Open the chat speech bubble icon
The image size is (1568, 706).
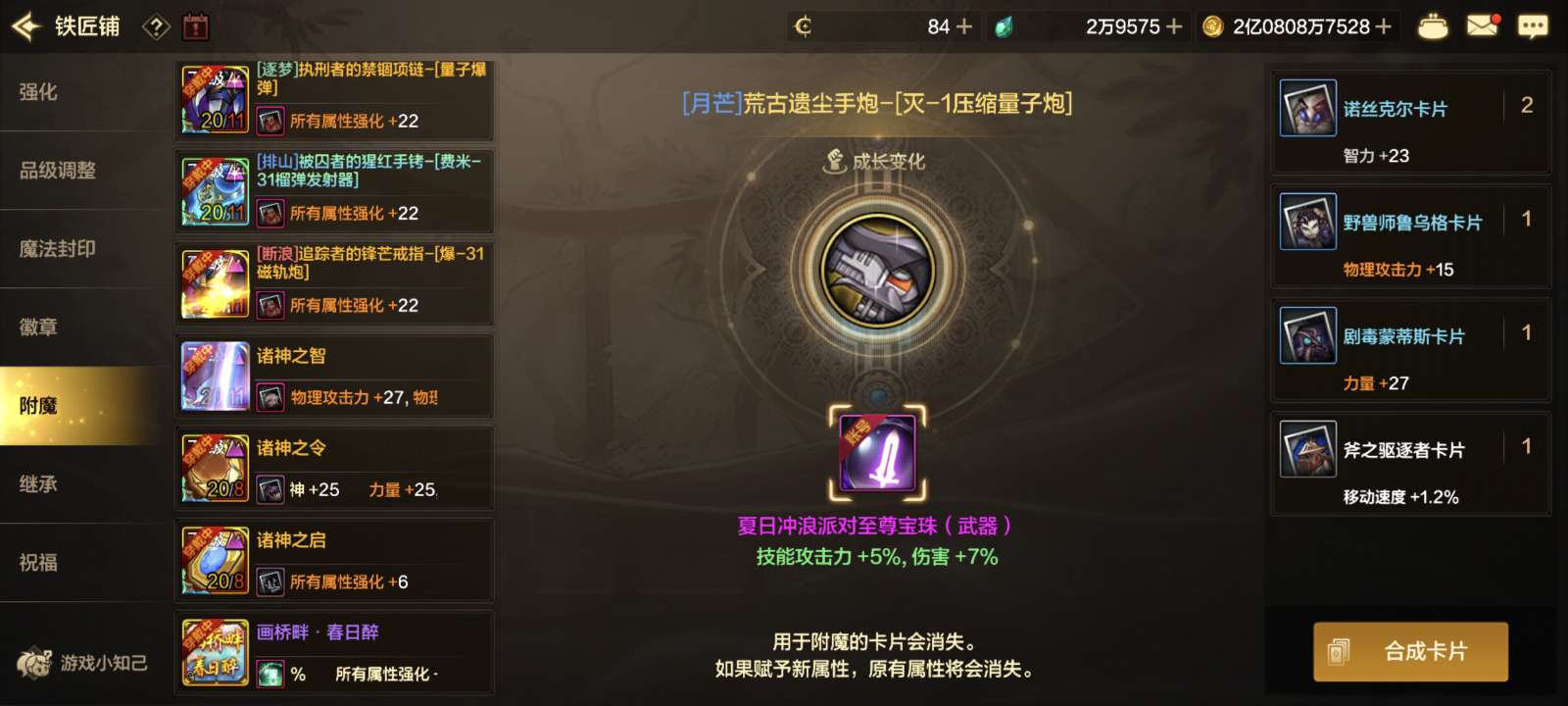(1533, 26)
